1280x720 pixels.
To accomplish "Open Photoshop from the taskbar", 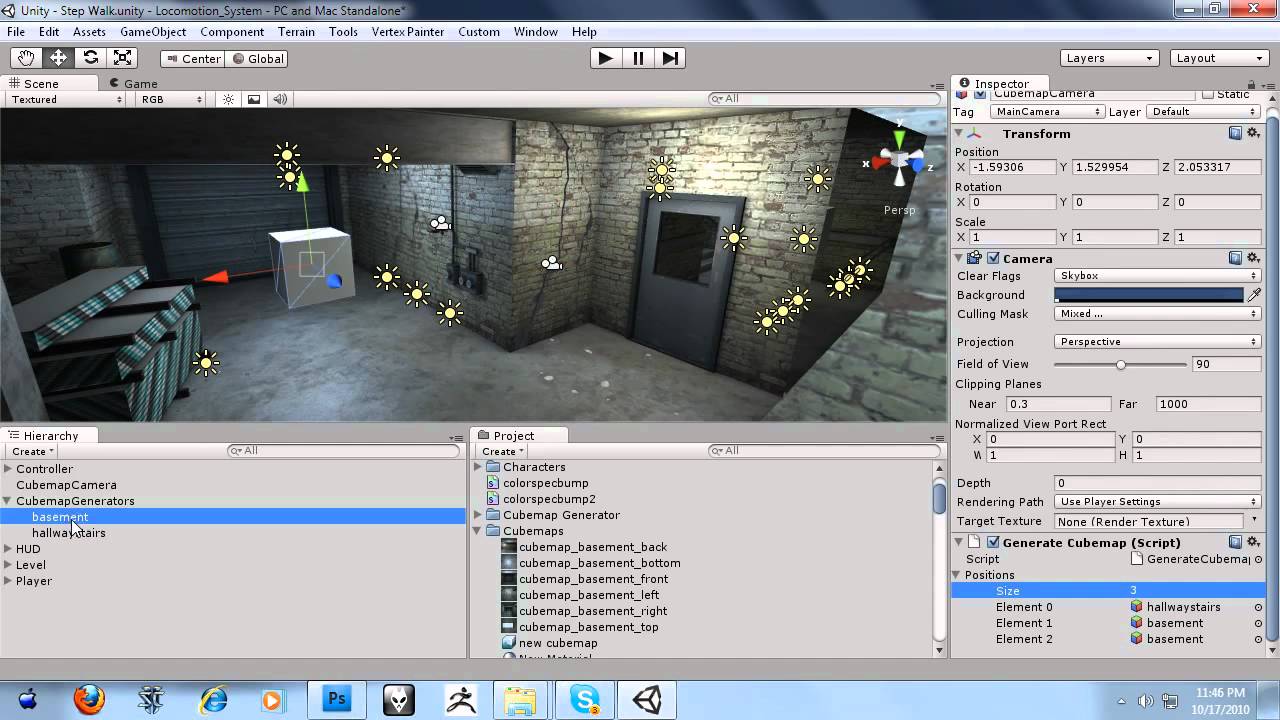I will 336,700.
